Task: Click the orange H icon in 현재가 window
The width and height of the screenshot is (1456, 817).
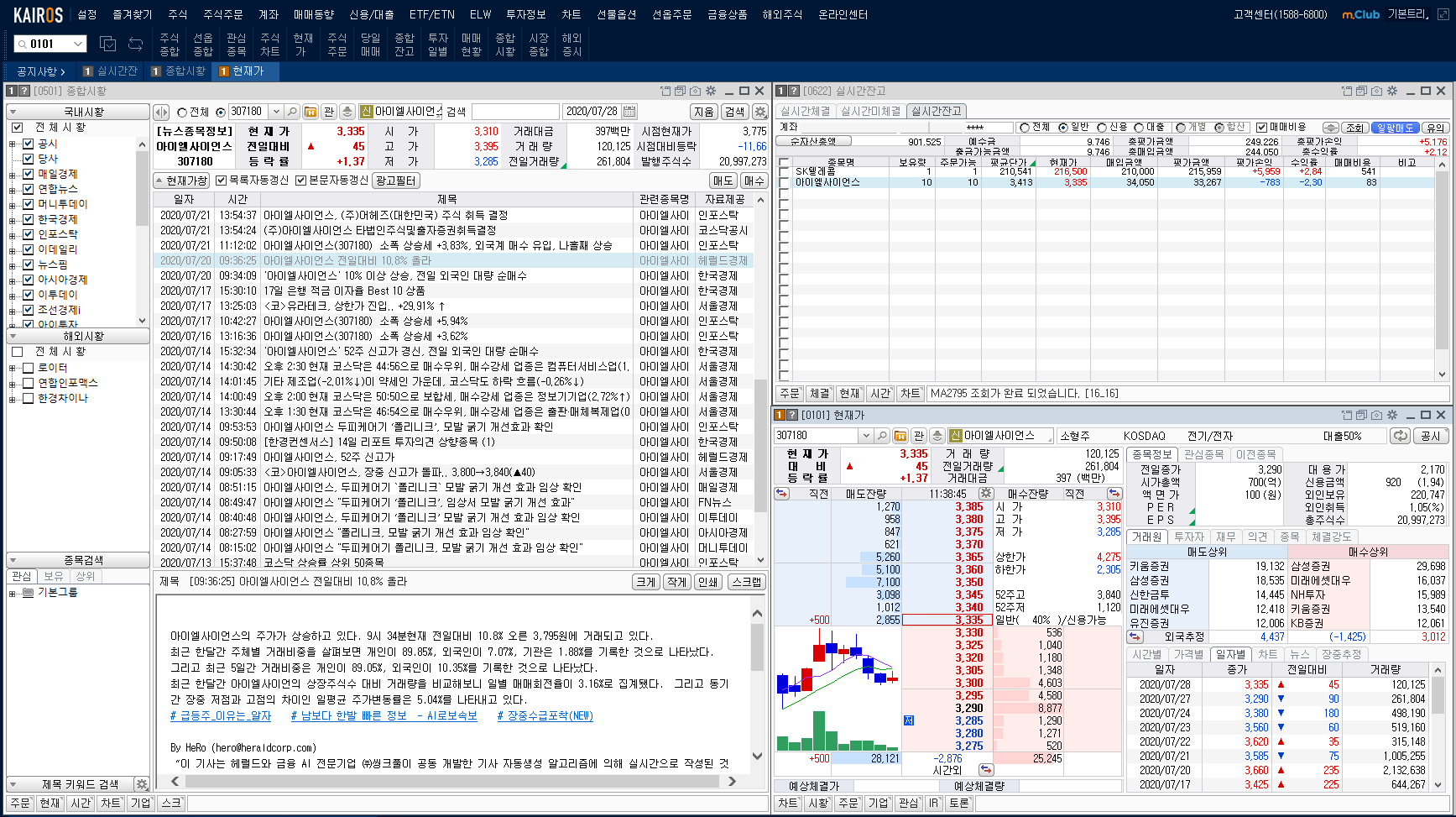Action: click(900, 436)
